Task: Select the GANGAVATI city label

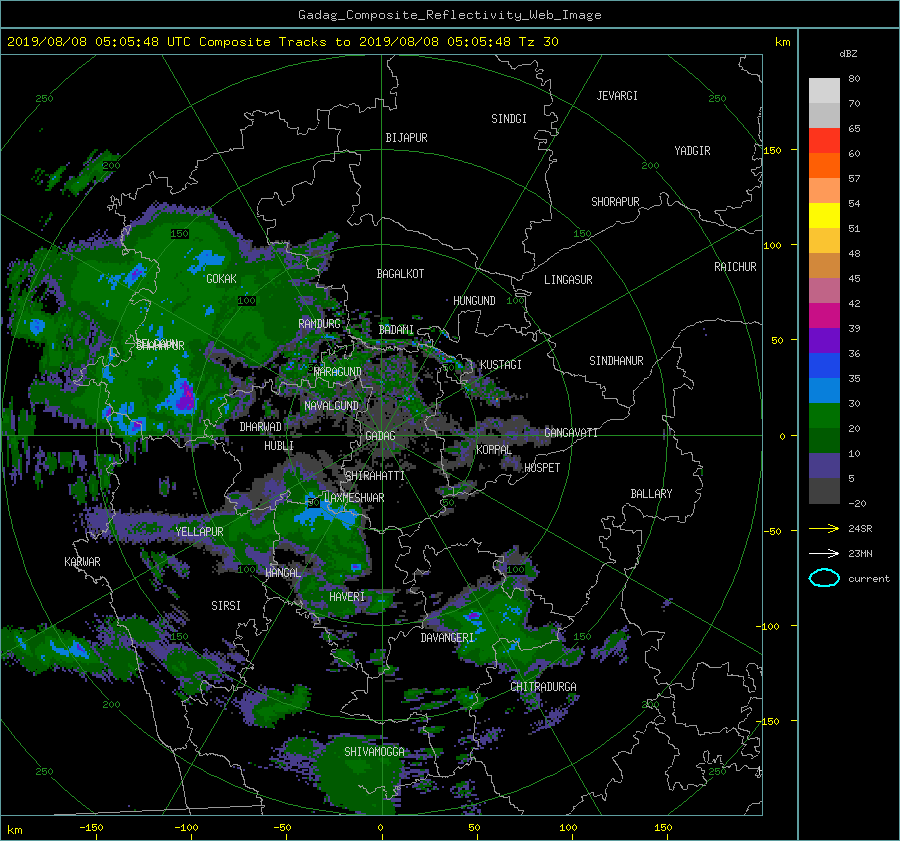Action: pyautogui.click(x=571, y=433)
